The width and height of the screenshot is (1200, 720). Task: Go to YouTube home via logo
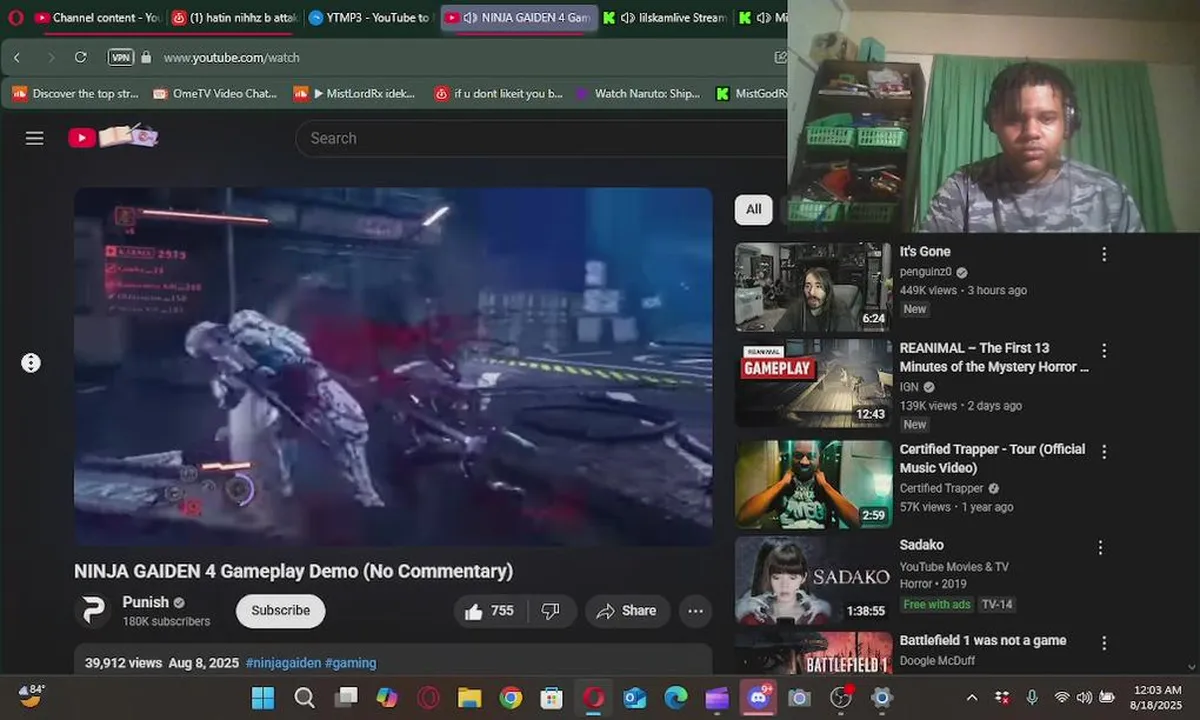point(112,137)
